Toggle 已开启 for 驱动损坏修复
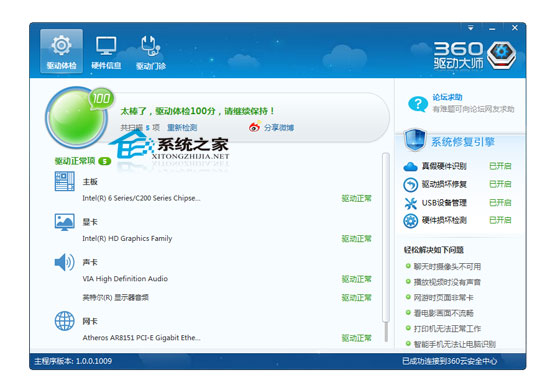 click(x=500, y=184)
